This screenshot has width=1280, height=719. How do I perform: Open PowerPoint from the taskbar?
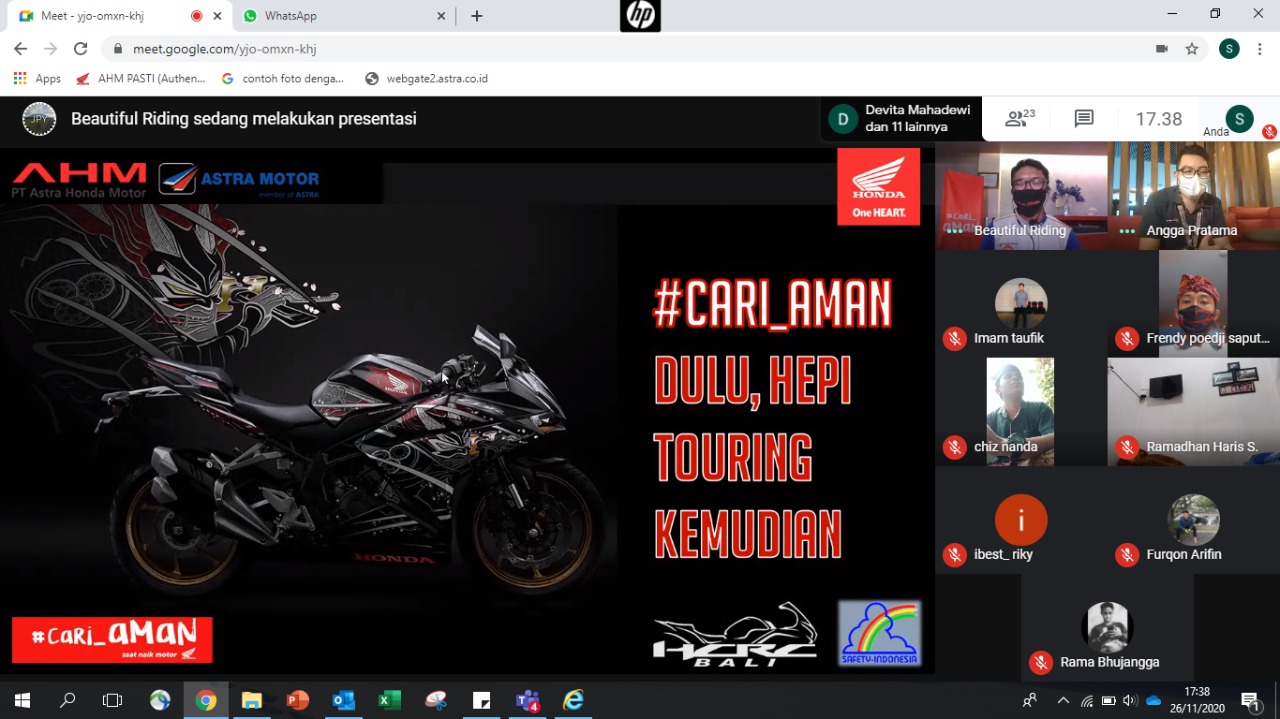point(298,700)
